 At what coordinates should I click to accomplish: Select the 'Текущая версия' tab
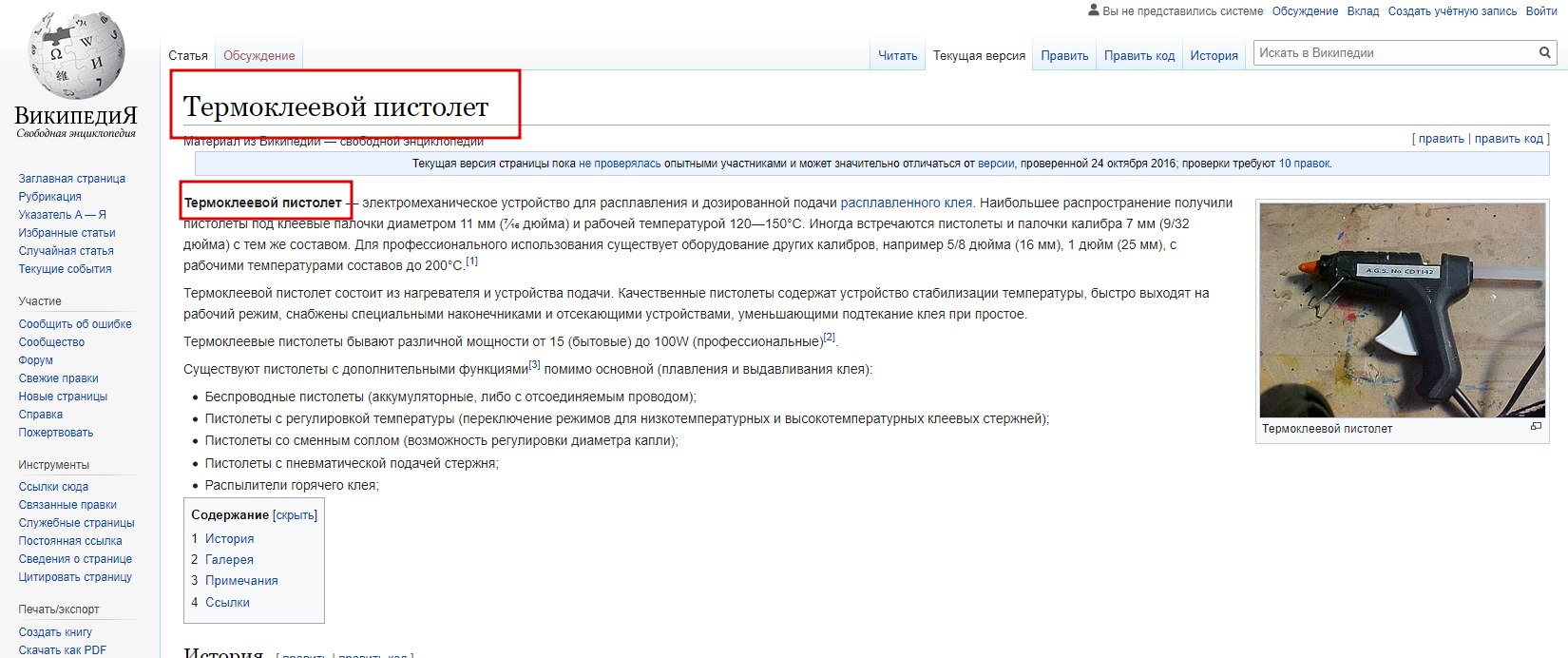click(979, 55)
